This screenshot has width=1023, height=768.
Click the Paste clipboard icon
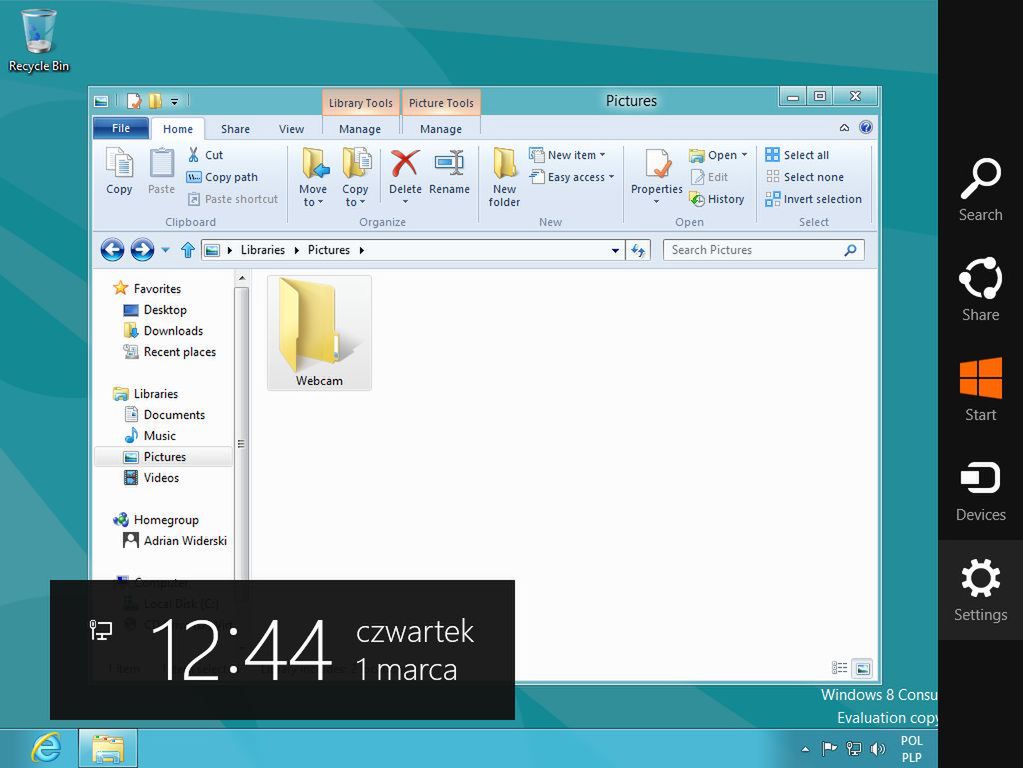pos(161,171)
